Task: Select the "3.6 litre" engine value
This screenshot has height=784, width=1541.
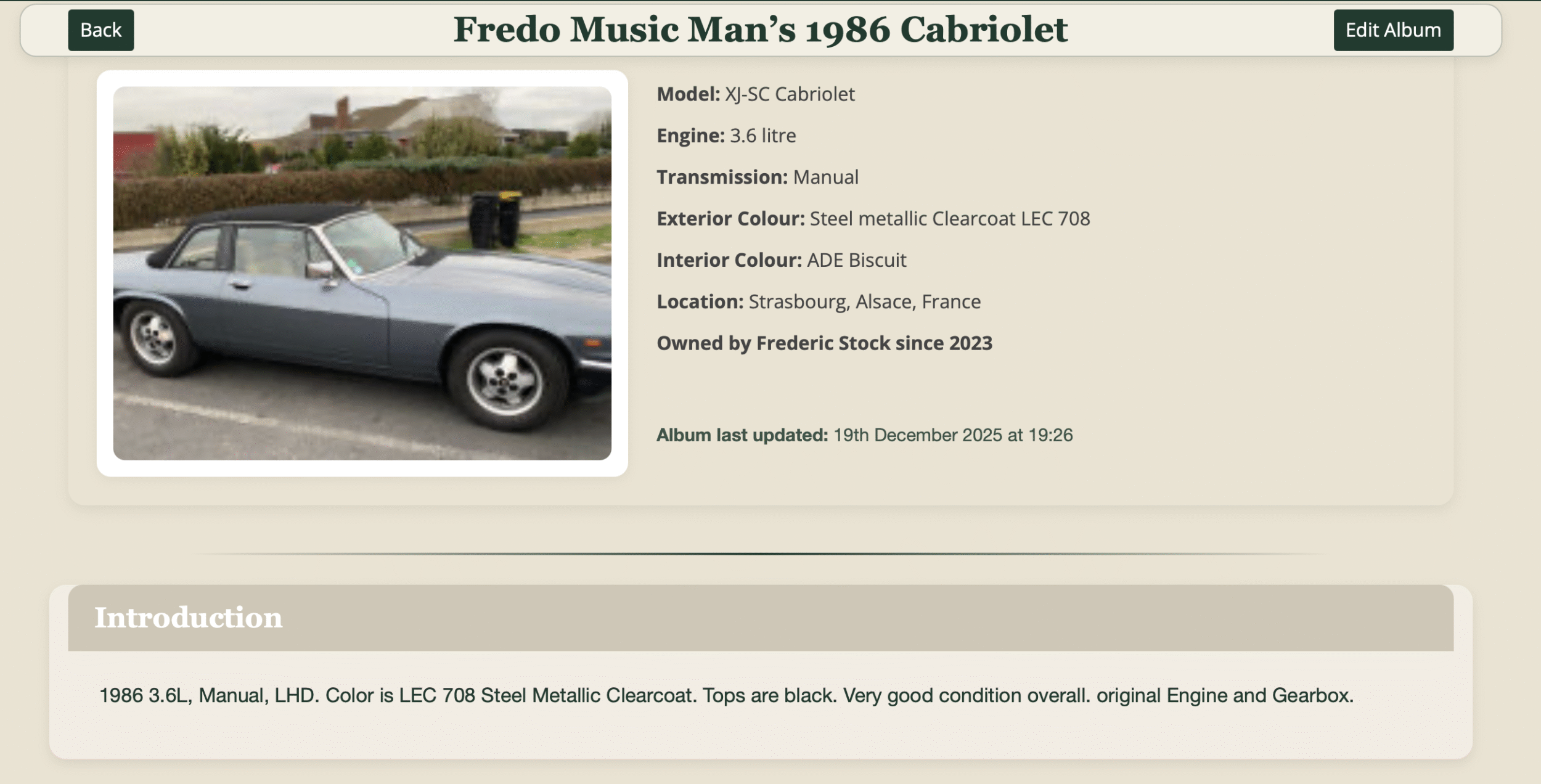Action: point(762,136)
